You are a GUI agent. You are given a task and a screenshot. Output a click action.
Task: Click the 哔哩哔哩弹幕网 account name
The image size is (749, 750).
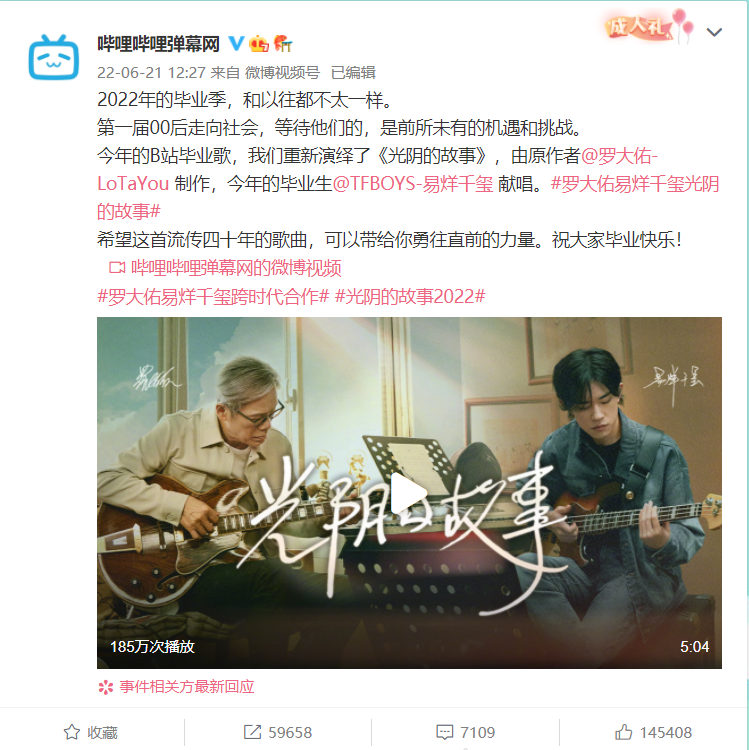pyautogui.click(x=158, y=44)
